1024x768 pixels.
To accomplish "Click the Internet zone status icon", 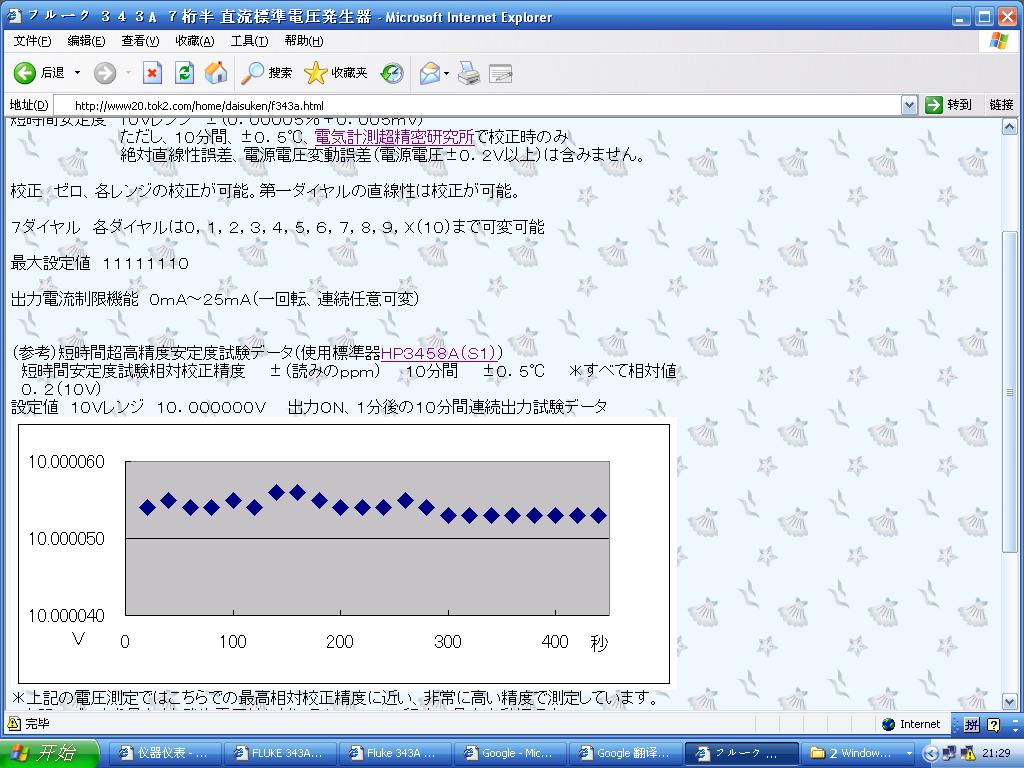I will (888, 724).
